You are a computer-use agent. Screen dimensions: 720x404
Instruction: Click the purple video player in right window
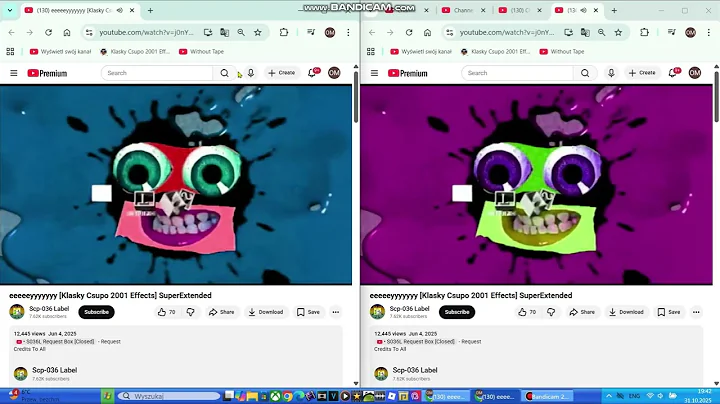[x=536, y=185]
